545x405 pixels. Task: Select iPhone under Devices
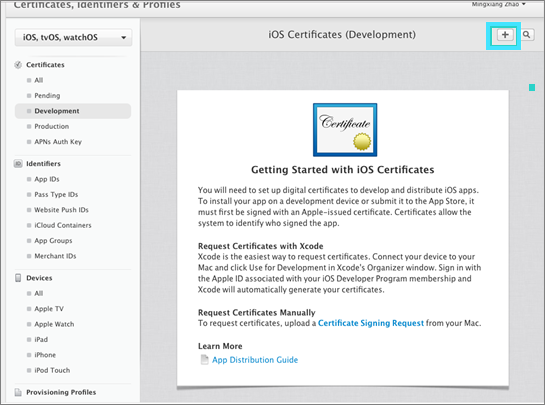pyautogui.click(x=45, y=355)
